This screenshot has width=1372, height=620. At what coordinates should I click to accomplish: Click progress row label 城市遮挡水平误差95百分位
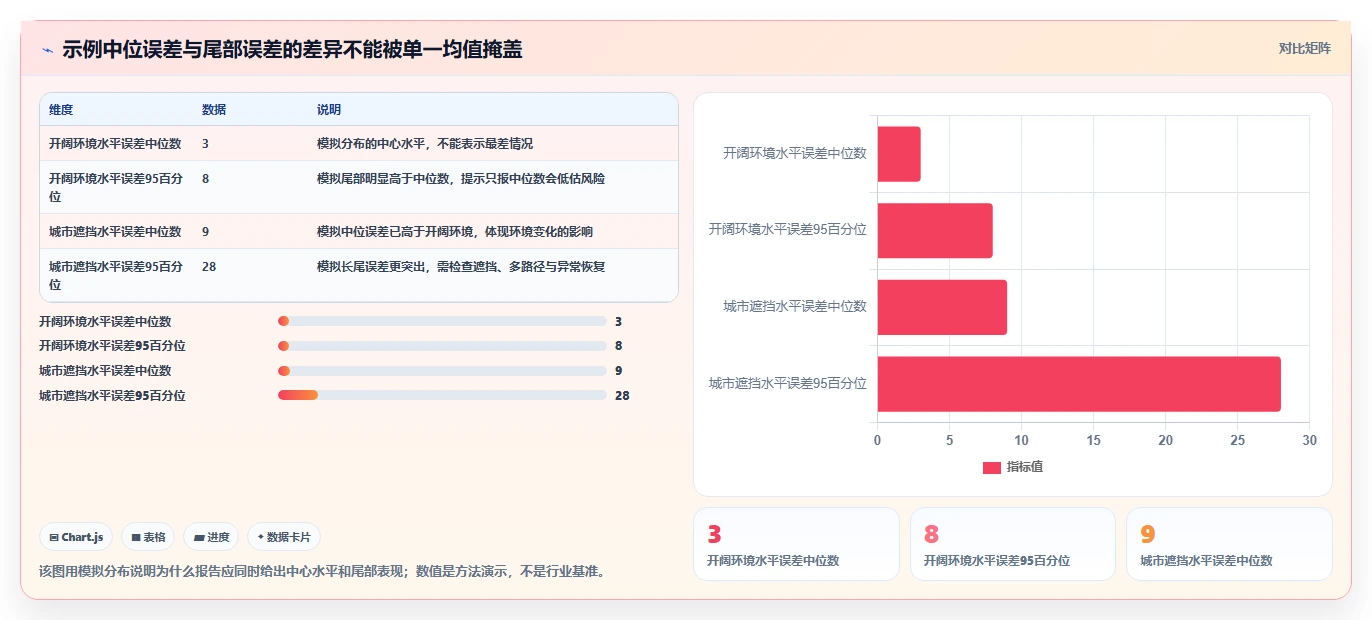[112, 396]
